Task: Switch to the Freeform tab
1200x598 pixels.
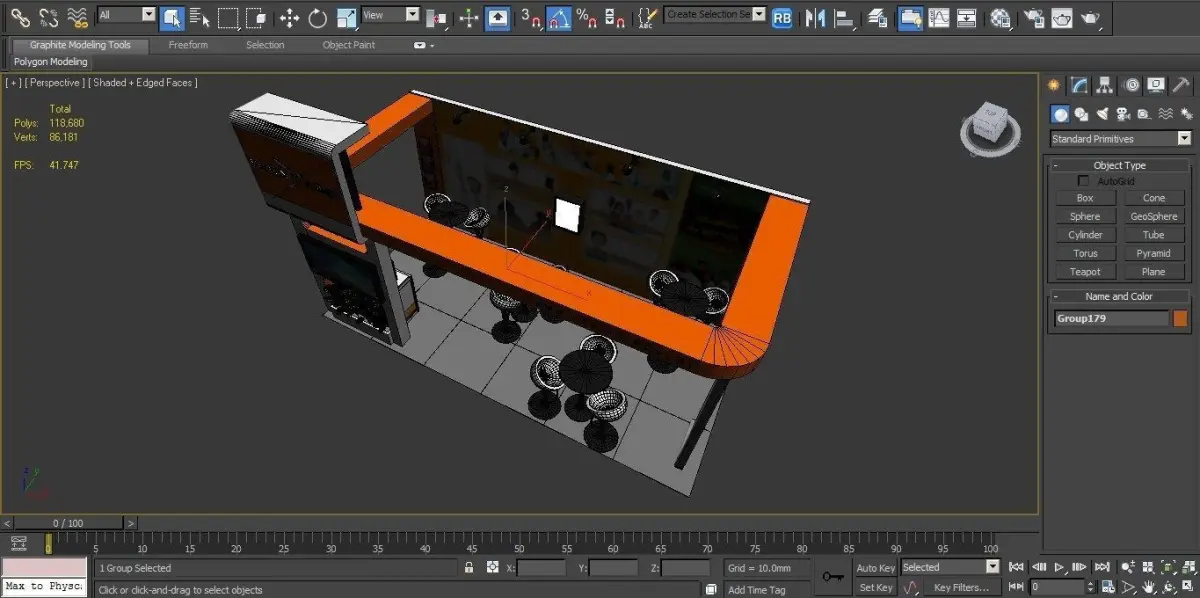Action: pos(188,45)
